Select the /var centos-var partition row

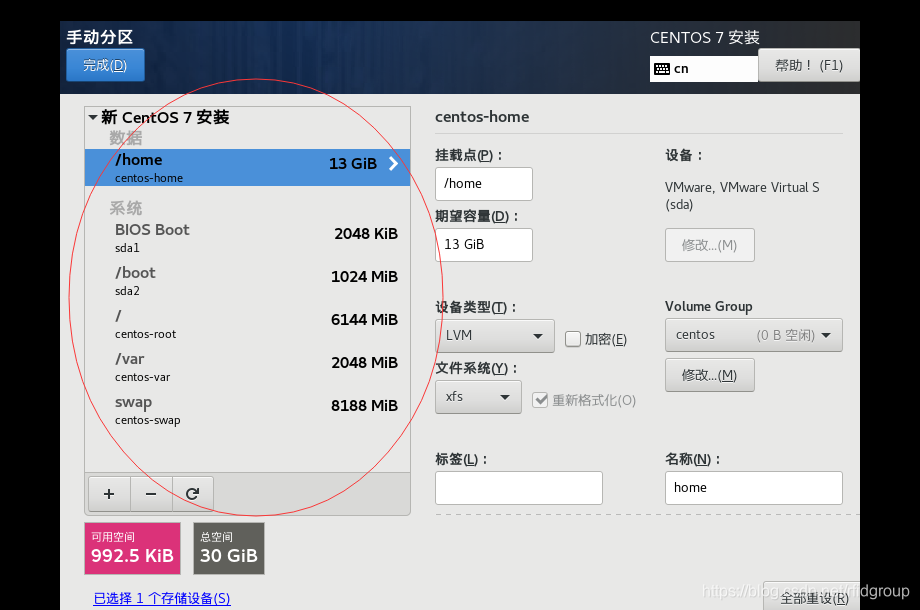tap(247, 367)
